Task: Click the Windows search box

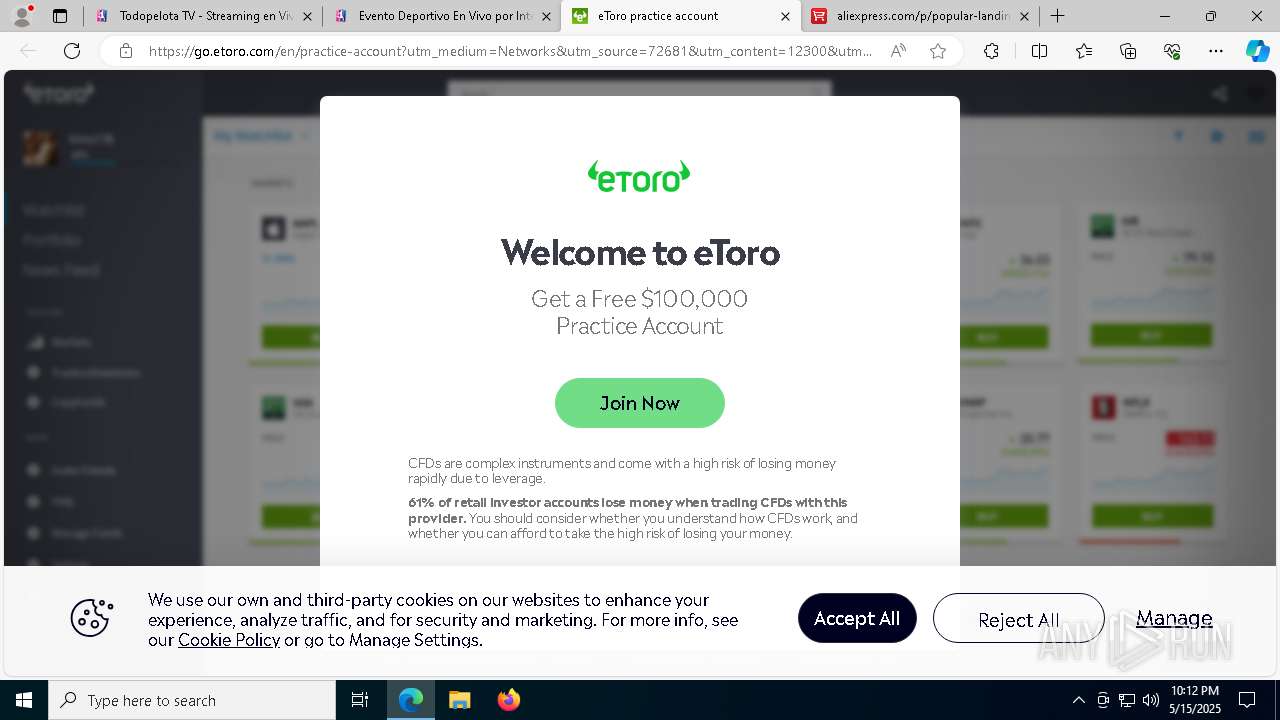Action: [192, 700]
